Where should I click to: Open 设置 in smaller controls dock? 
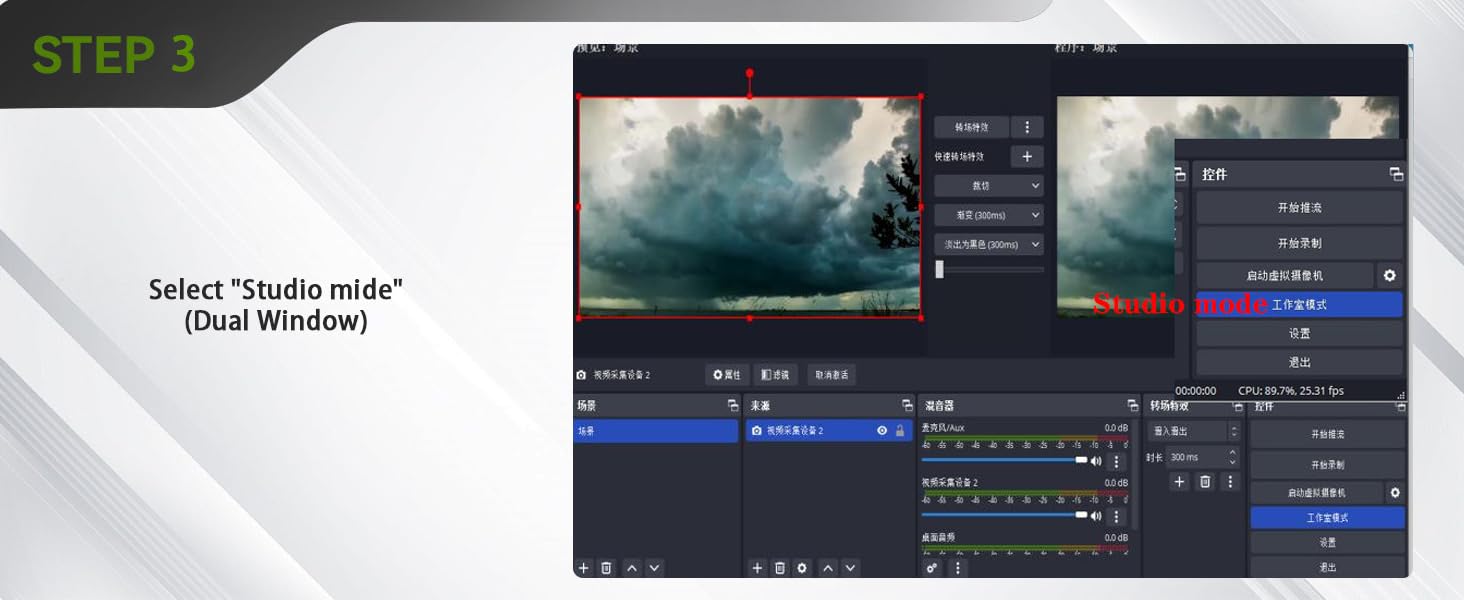click(x=1327, y=542)
